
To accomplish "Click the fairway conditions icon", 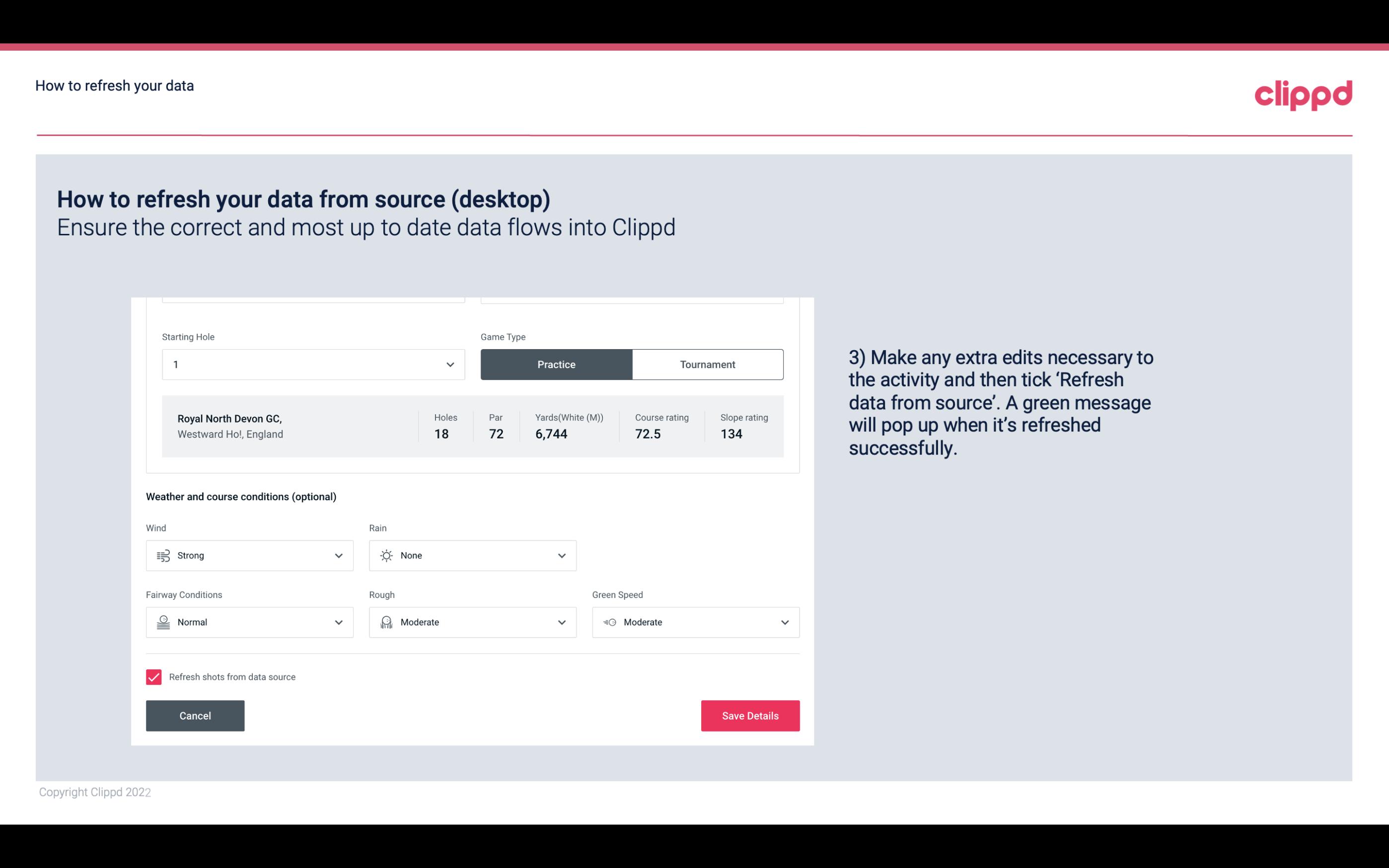I will pos(163,622).
